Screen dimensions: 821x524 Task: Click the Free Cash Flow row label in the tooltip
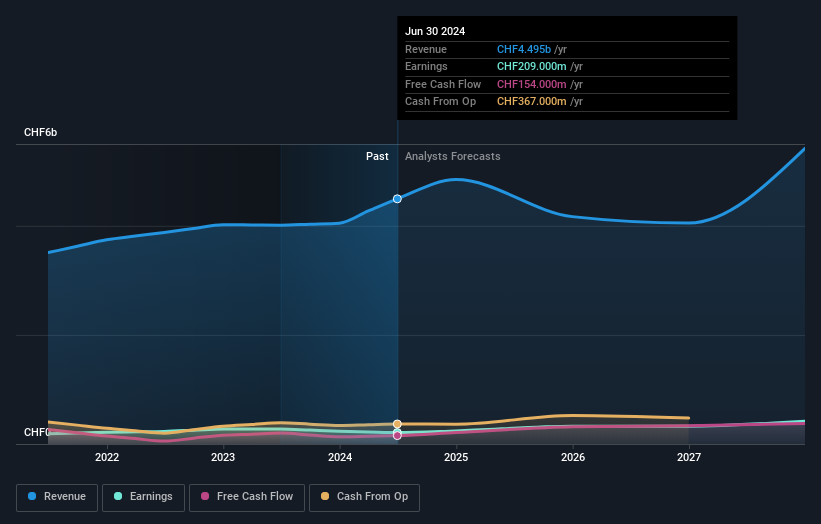pyautogui.click(x=443, y=84)
